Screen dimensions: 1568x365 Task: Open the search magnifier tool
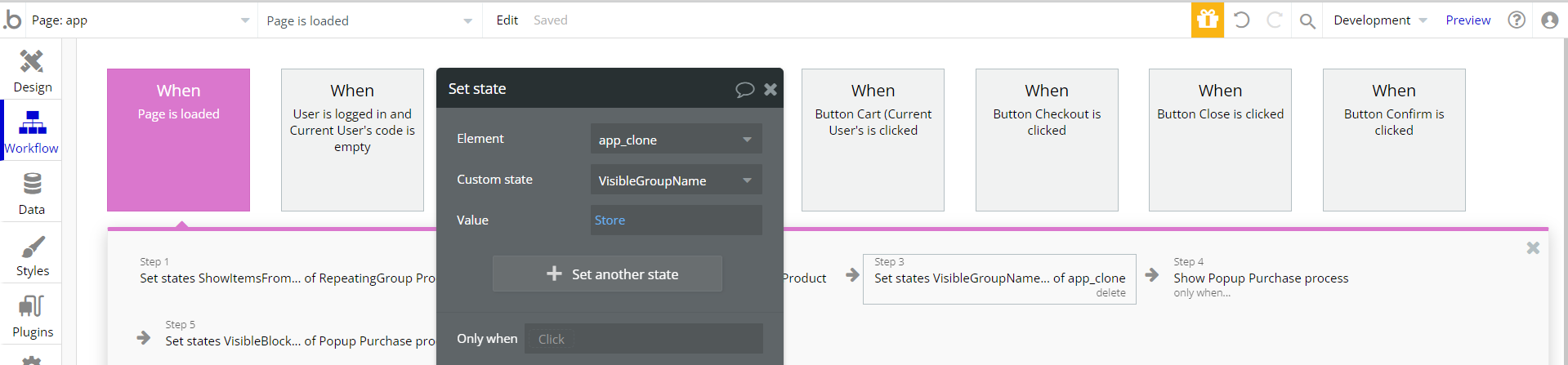coord(1307,20)
